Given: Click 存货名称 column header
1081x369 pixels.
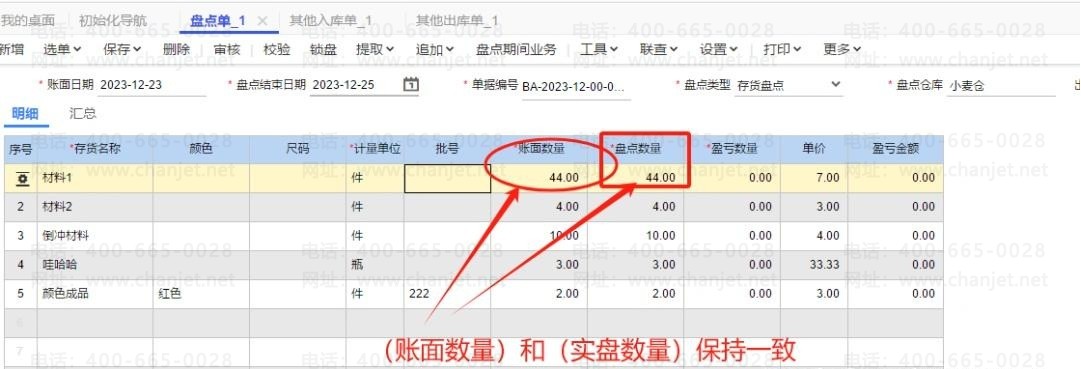Looking at the screenshot, I should pyautogui.click(x=95, y=149).
